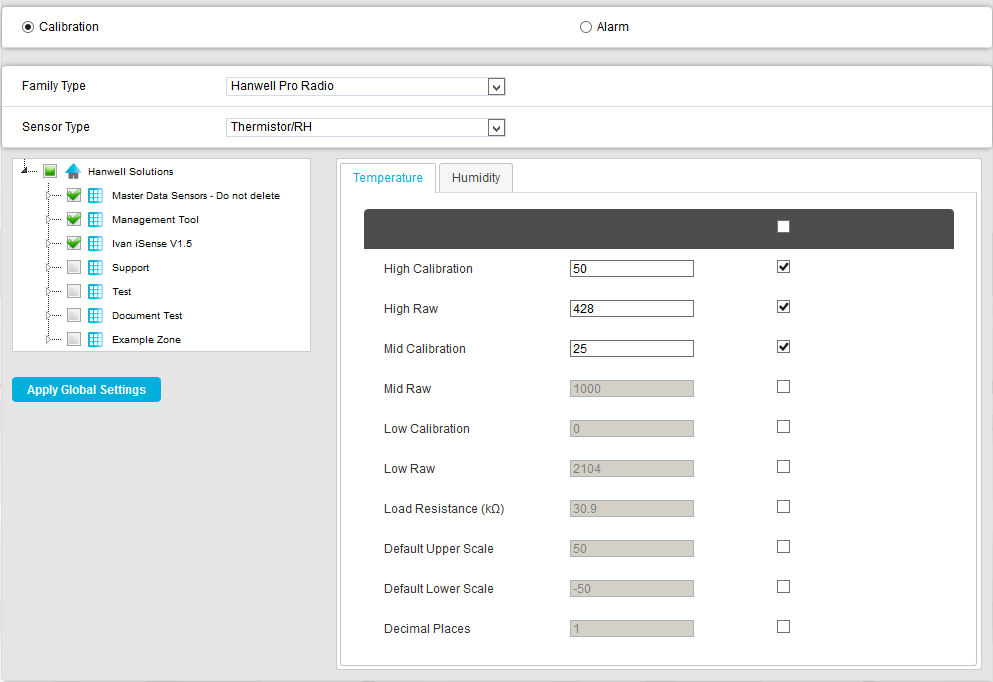
Task: Click the Apply Global Settings button
Action: [86, 390]
